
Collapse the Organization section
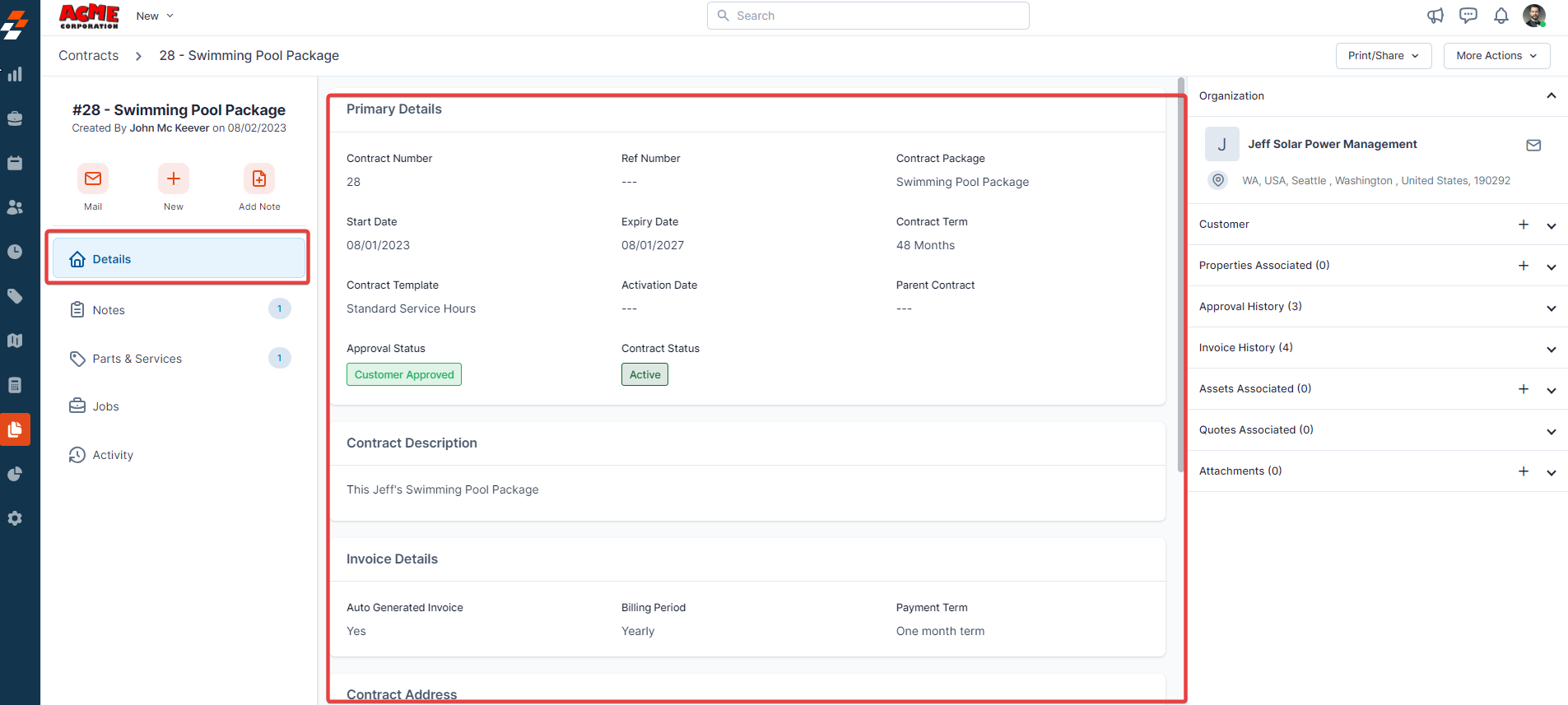[x=1551, y=96]
